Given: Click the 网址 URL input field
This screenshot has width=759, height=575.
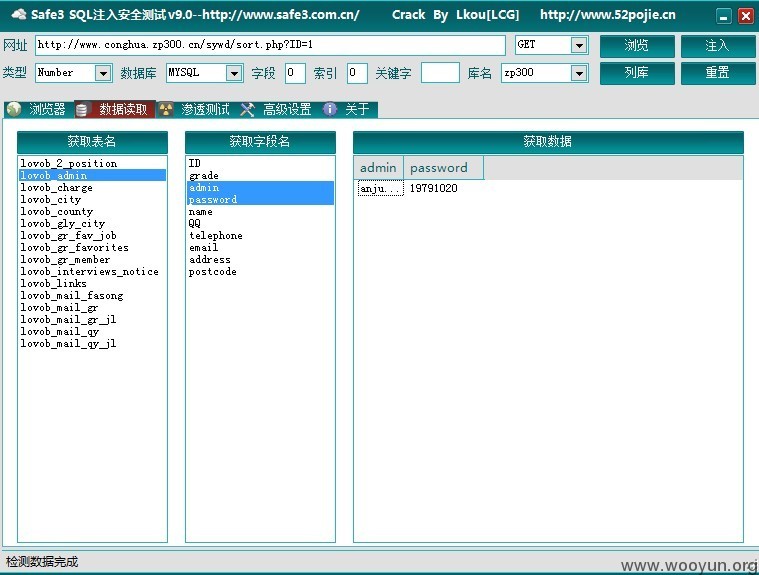Looking at the screenshot, I should pyautogui.click(x=270, y=45).
